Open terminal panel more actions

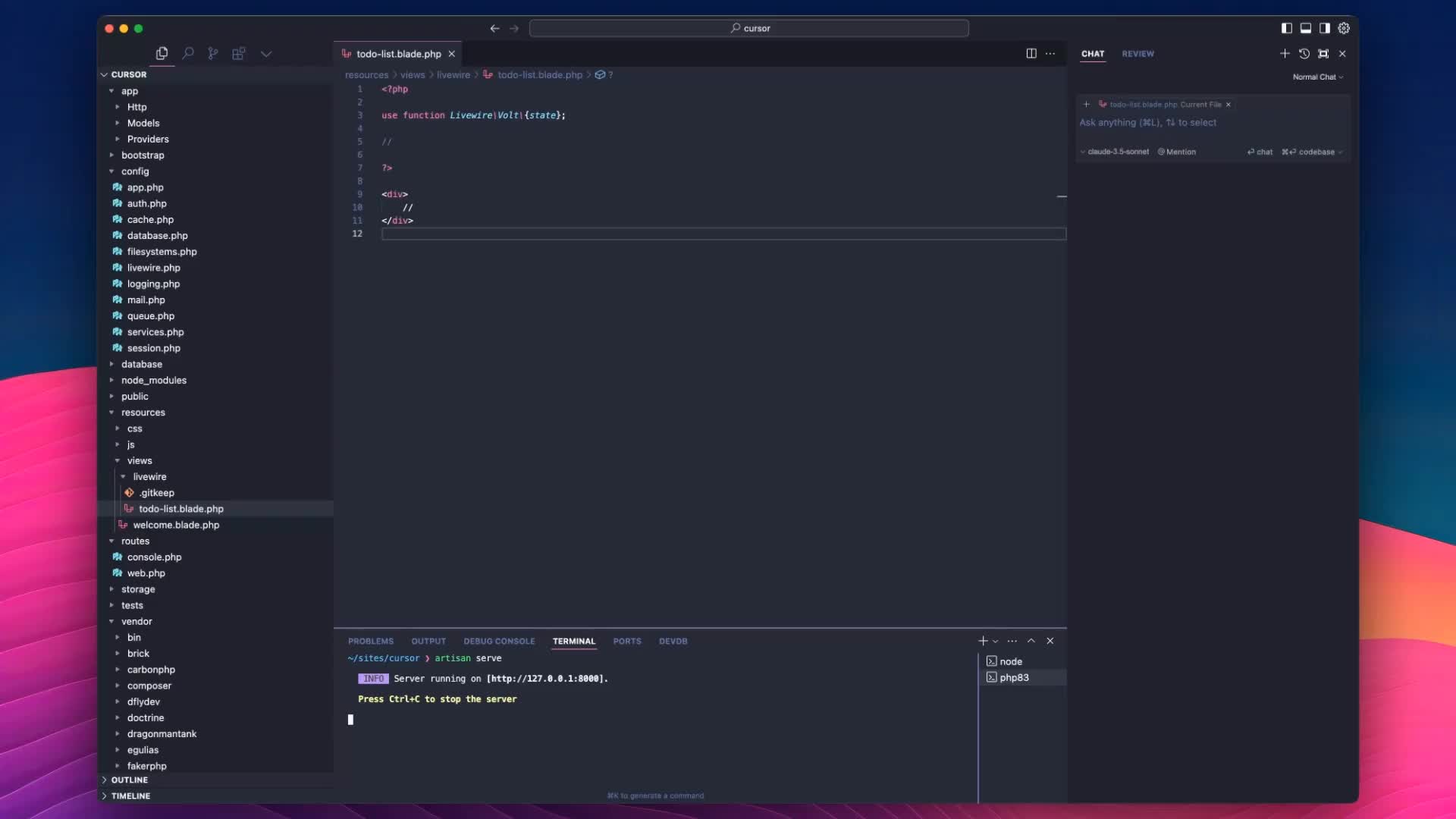[x=1012, y=642]
